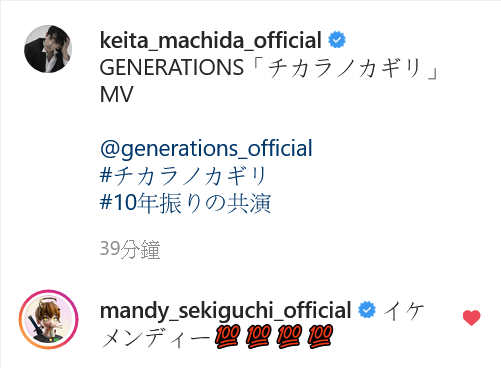
Task: View mandy_sekiguchi_official story avatar
Action: 49,319
